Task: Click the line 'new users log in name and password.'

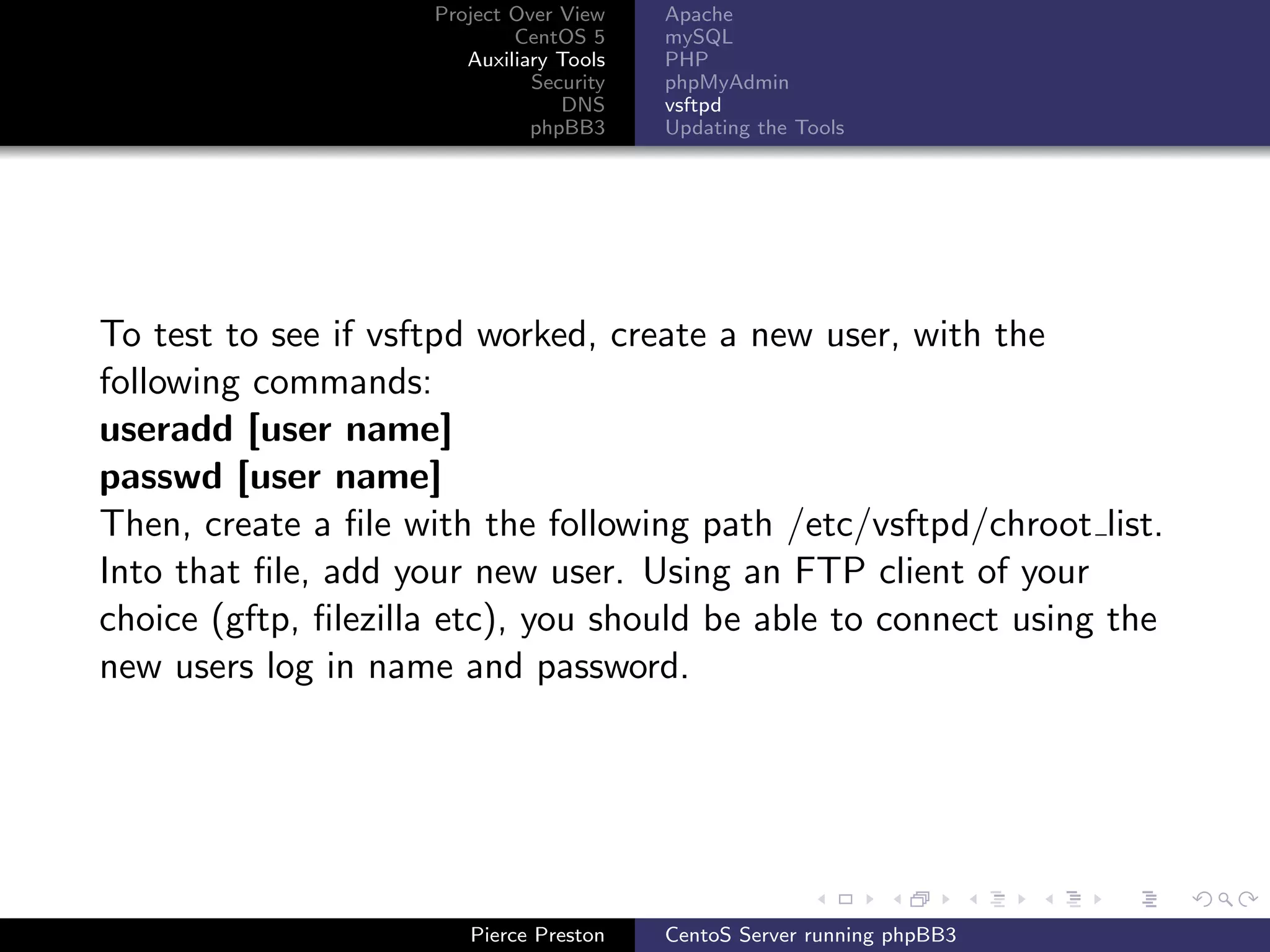Action: click(x=394, y=667)
